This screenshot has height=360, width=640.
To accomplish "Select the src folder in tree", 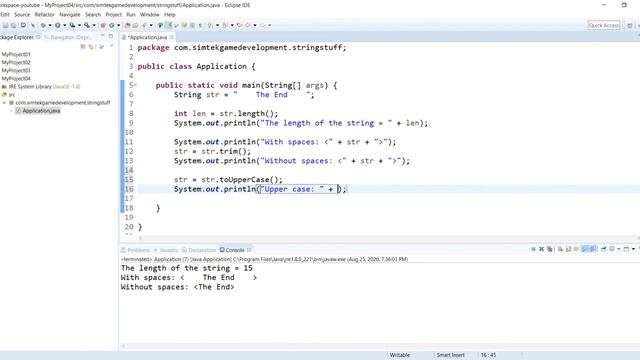I will pos(9,95).
